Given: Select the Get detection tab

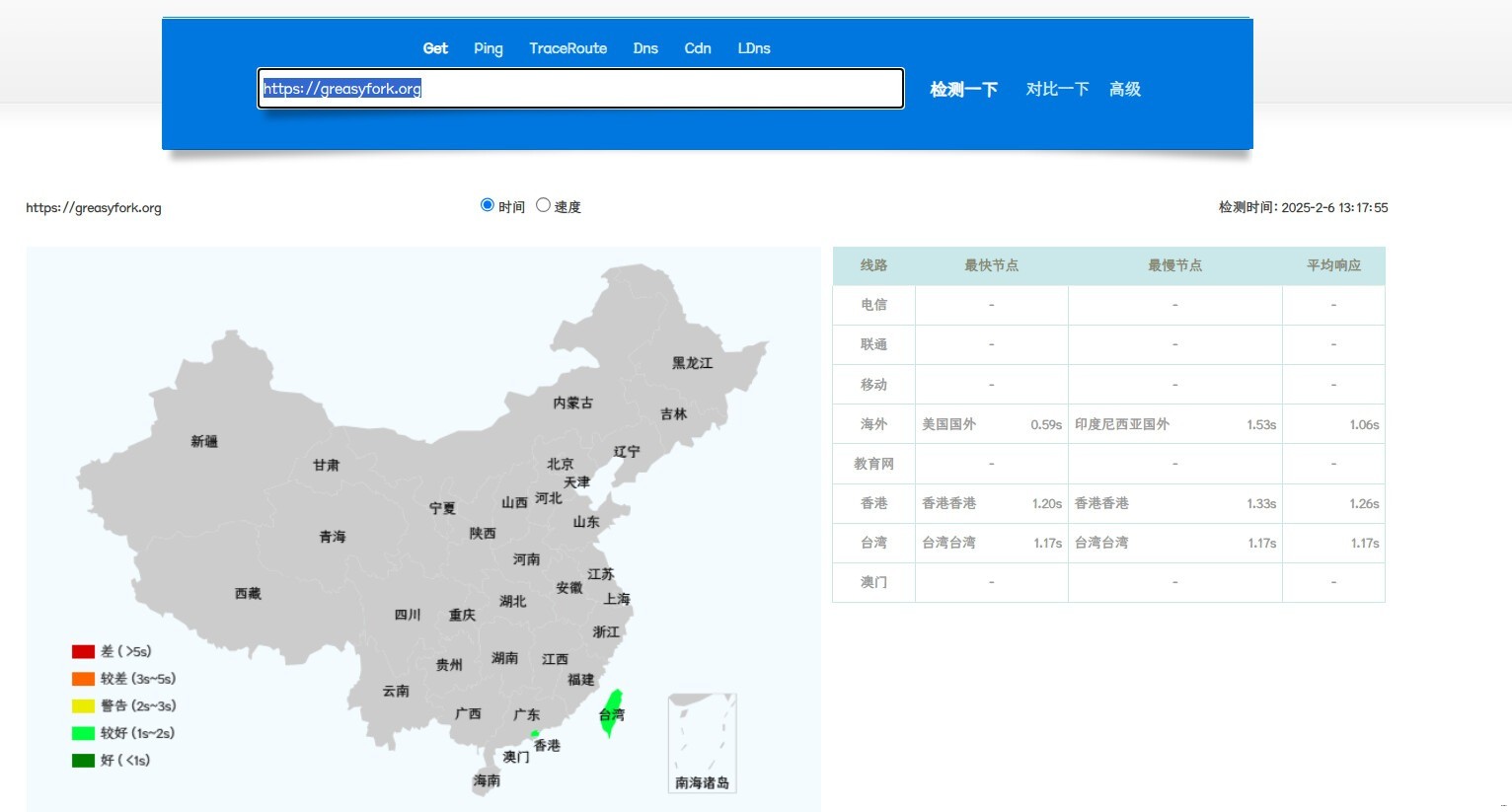Looking at the screenshot, I should click(x=435, y=48).
